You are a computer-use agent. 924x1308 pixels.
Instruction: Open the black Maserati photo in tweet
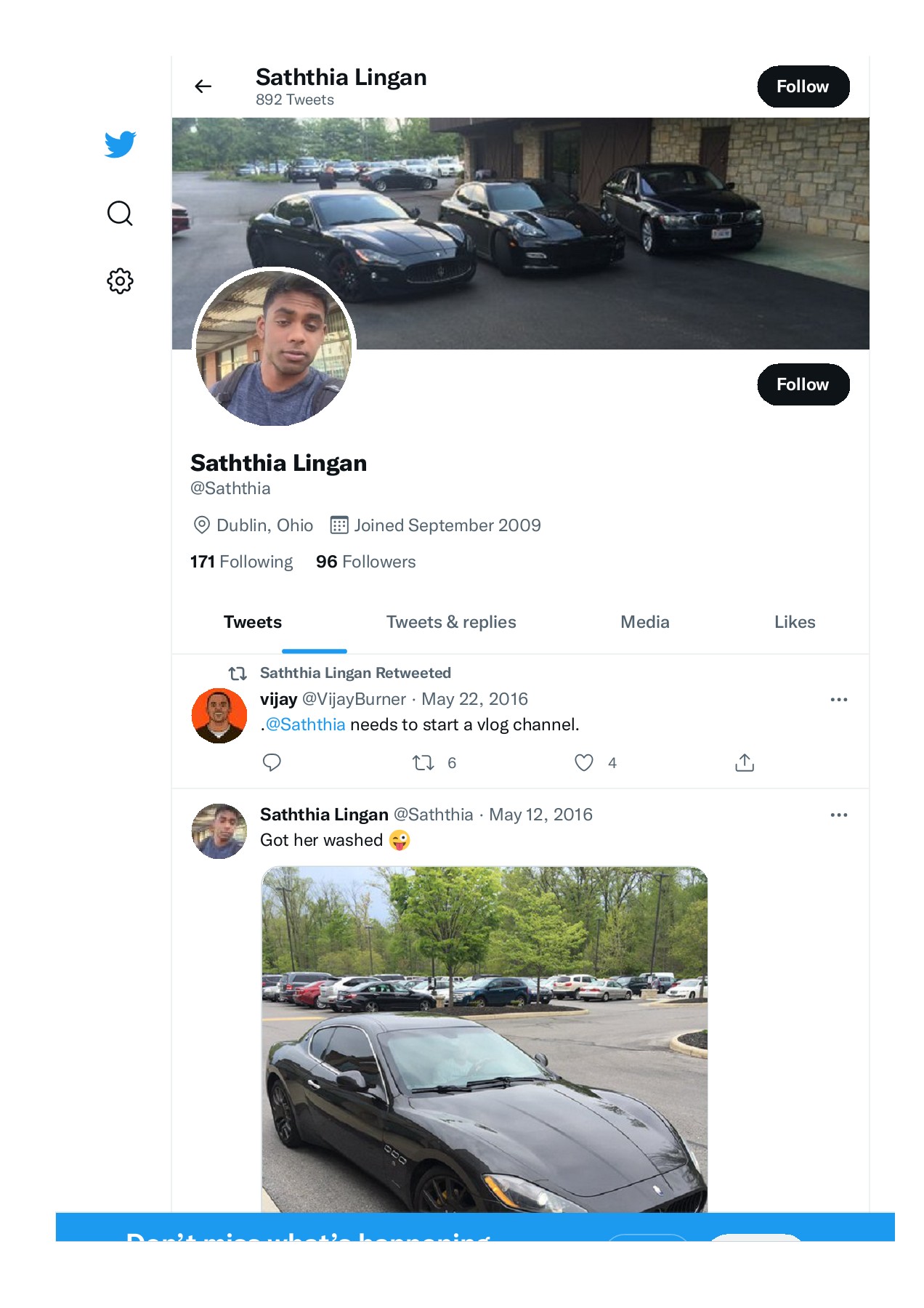(x=485, y=1039)
